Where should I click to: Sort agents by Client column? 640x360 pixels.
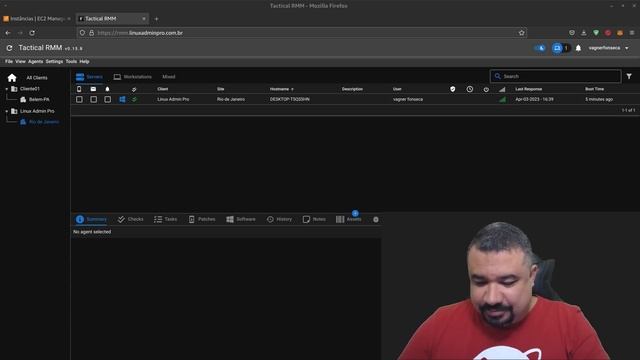point(162,89)
